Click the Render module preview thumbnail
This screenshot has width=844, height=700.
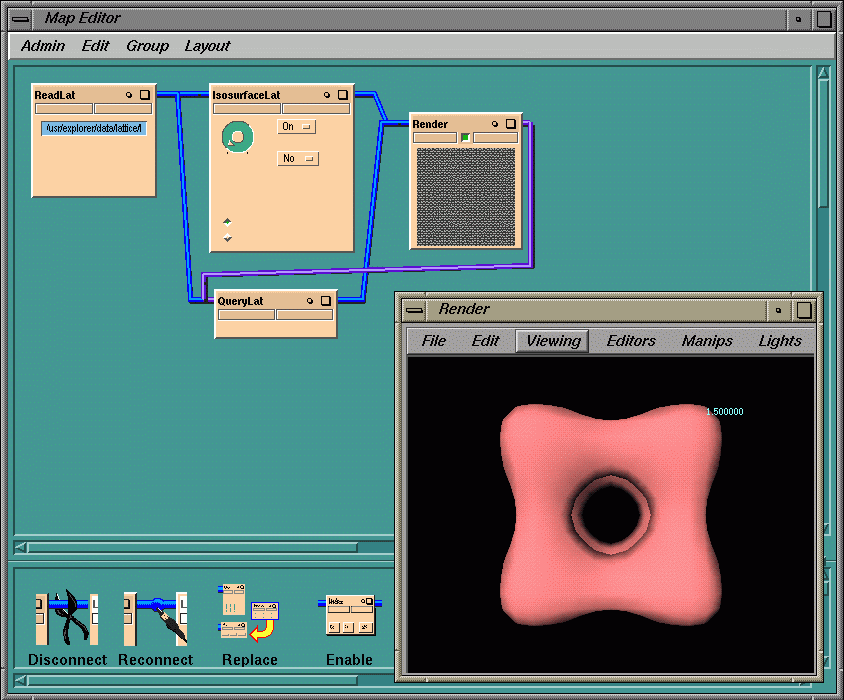(465, 196)
